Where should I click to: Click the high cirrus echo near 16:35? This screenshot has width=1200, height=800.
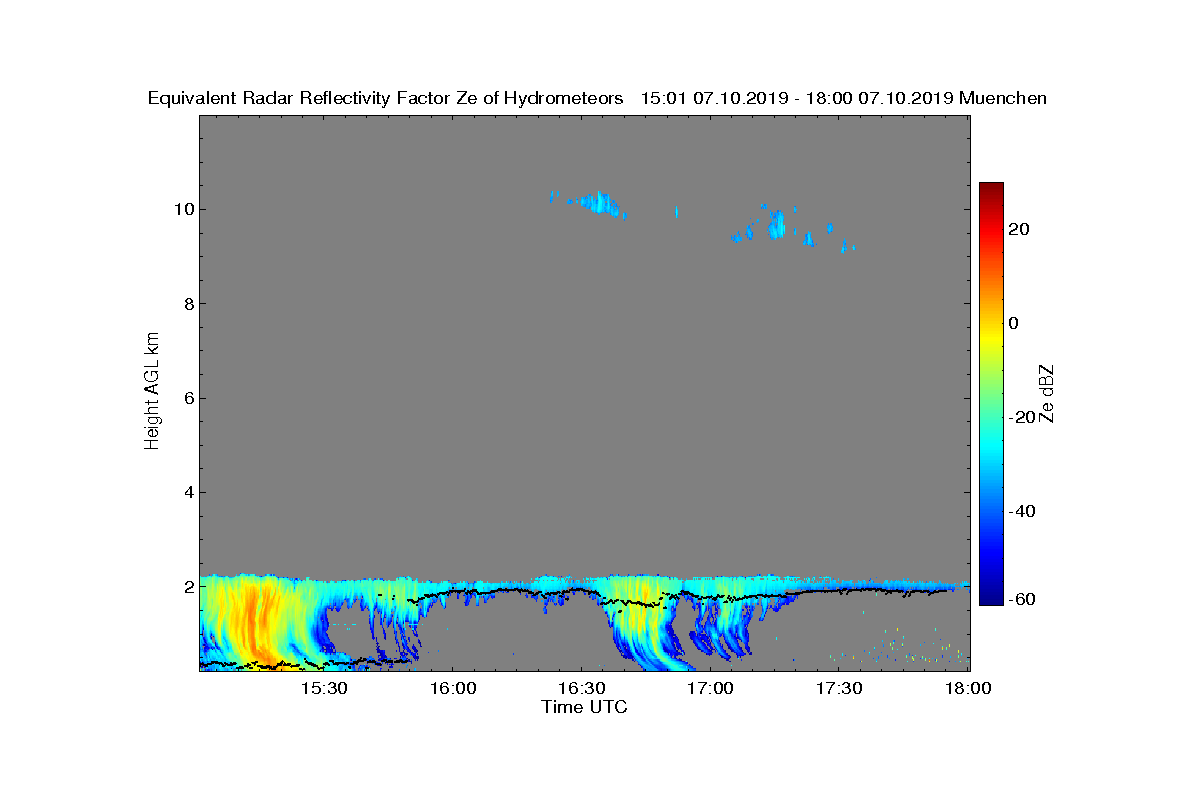tap(598, 204)
